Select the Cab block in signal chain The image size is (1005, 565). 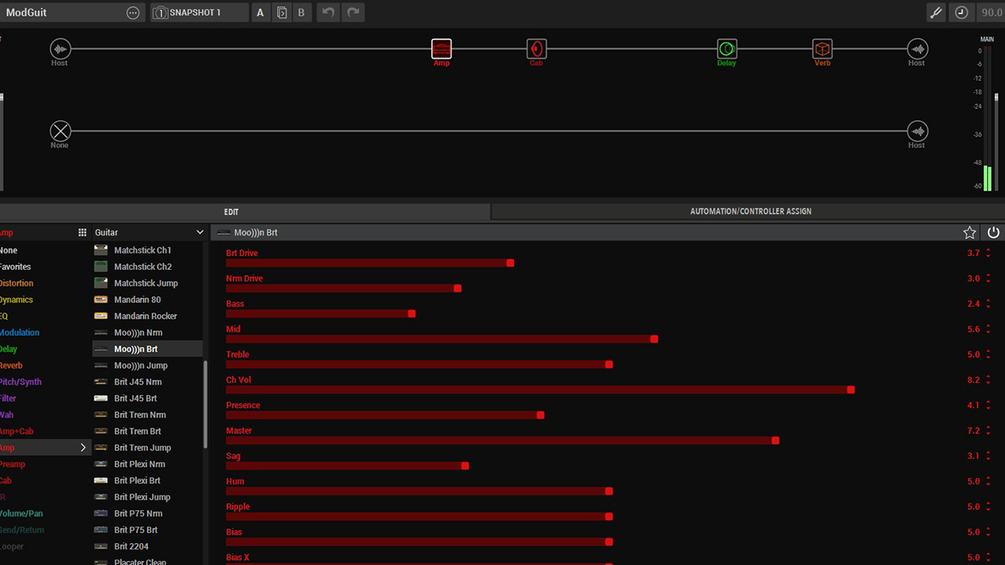(536, 49)
